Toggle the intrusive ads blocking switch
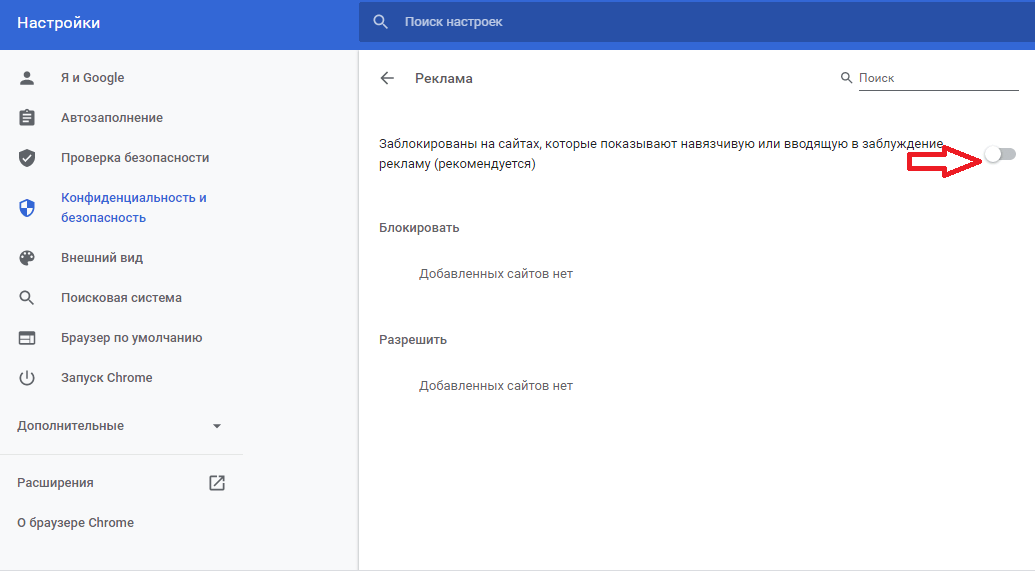 [x=999, y=154]
